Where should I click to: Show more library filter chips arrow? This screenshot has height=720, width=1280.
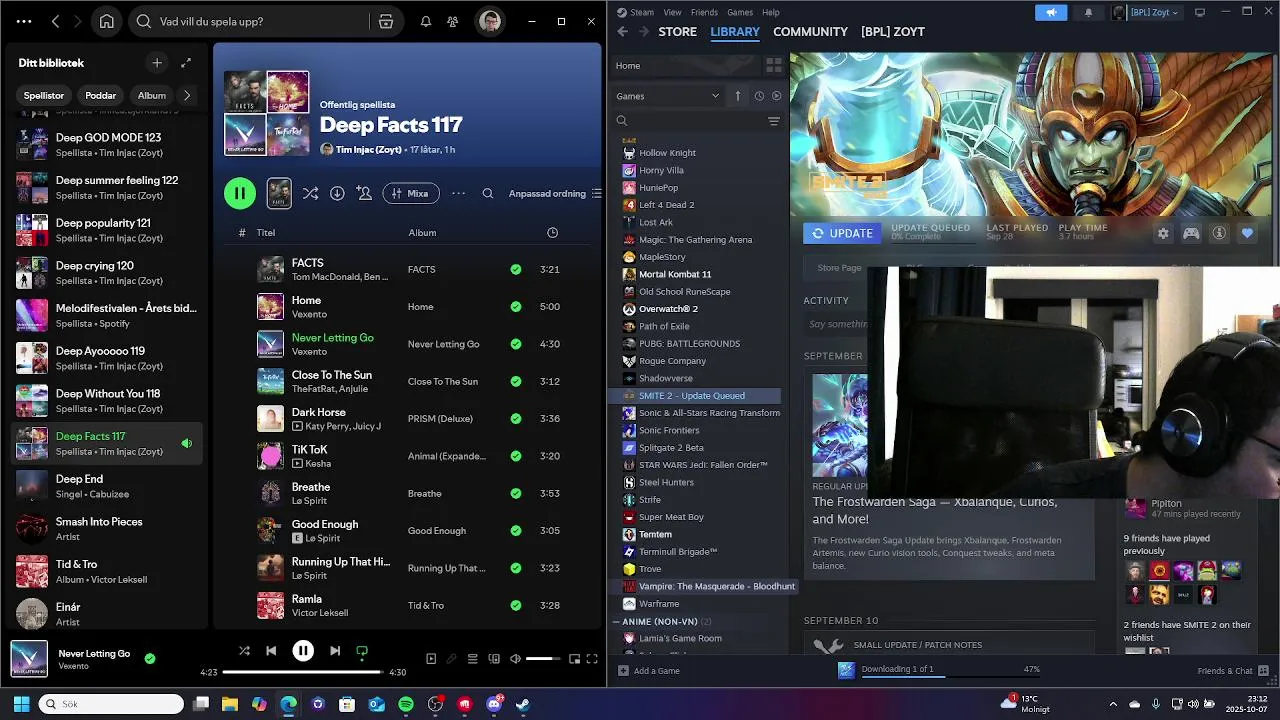coord(186,95)
